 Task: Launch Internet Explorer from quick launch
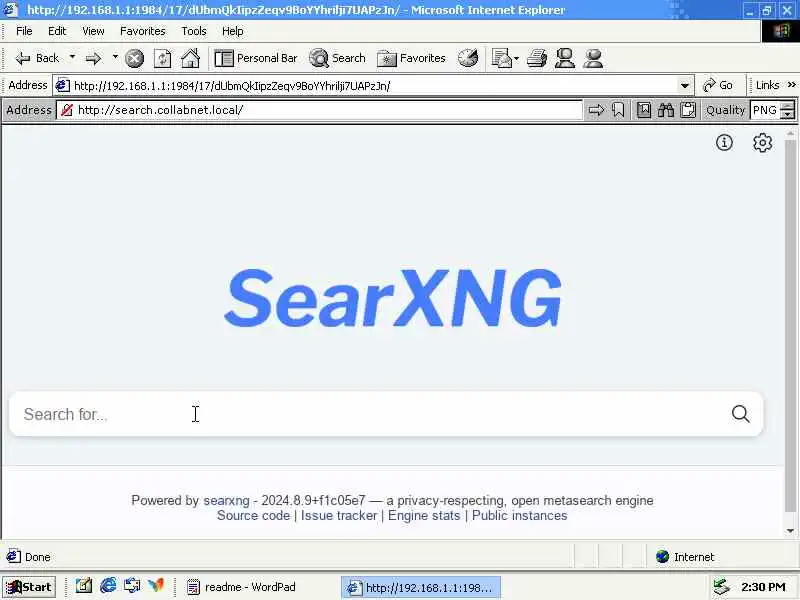108,586
